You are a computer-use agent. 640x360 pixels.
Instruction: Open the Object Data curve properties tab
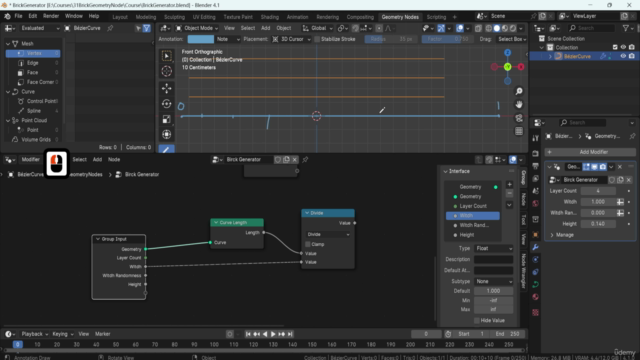[x=536, y=284]
